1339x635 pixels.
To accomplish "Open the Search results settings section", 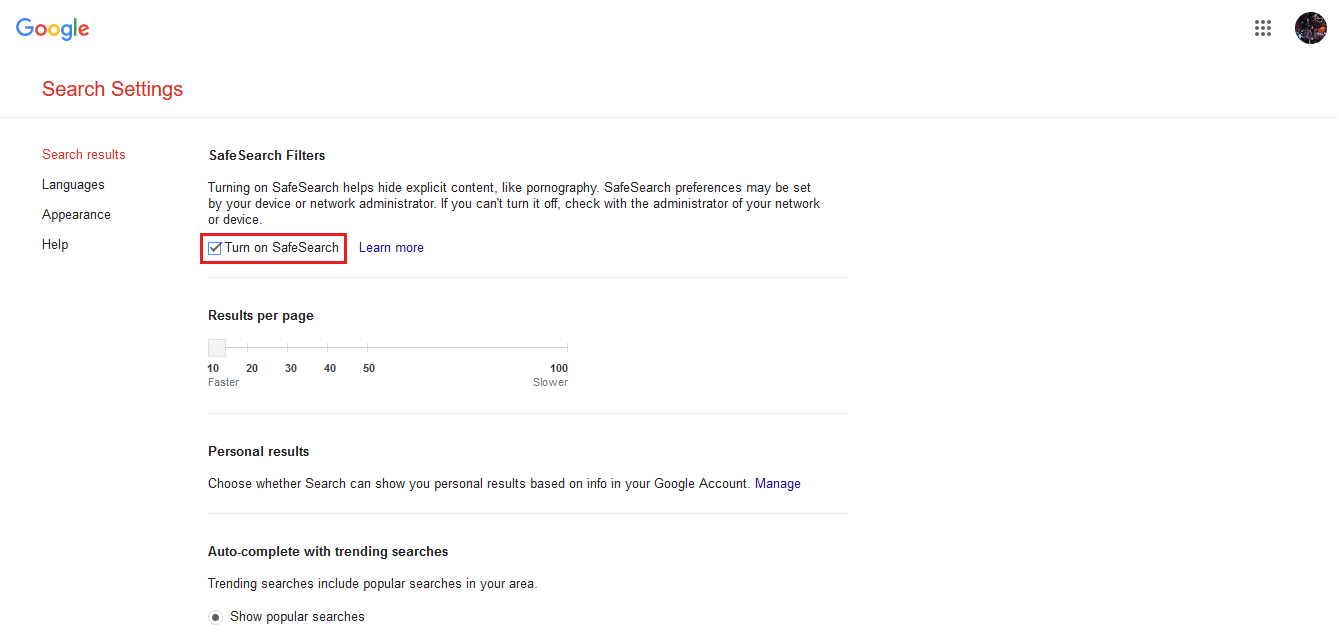I will 84,155.
